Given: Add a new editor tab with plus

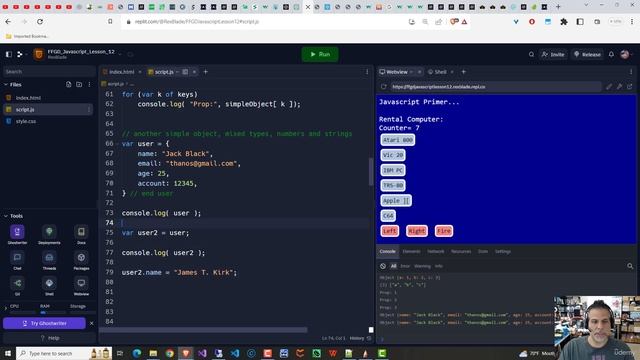Looking at the screenshot, I should [206, 72].
